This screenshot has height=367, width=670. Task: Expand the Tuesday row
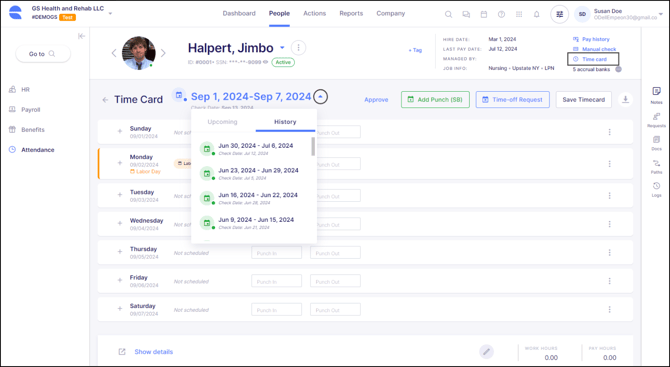click(x=120, y=194)
